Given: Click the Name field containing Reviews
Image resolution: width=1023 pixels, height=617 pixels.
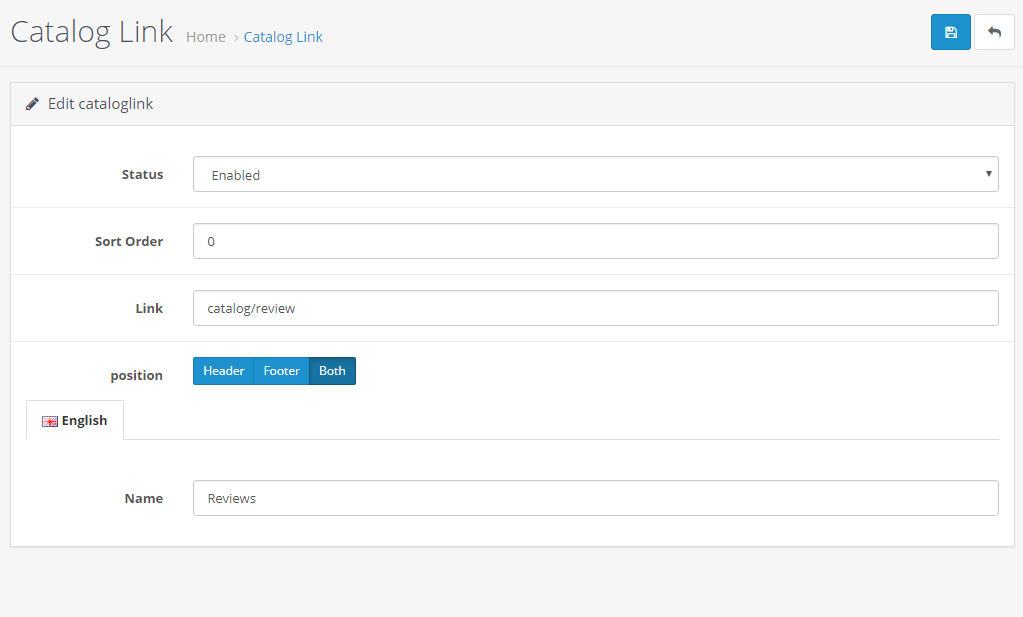Looking at the screenshot, I should [596, 498].
